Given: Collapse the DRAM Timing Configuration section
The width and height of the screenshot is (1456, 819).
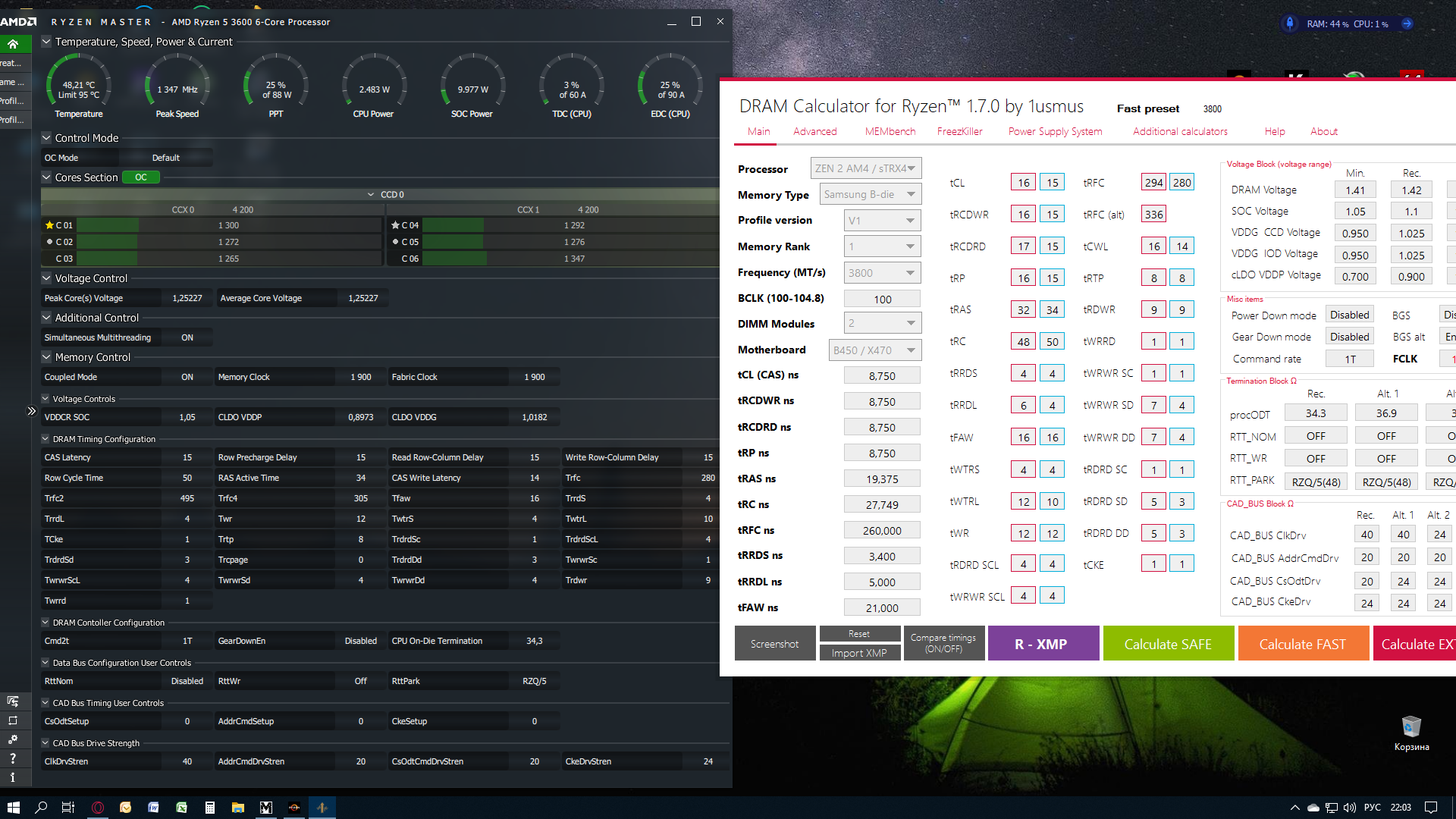Looking at the screenshot, I should 45,439.
